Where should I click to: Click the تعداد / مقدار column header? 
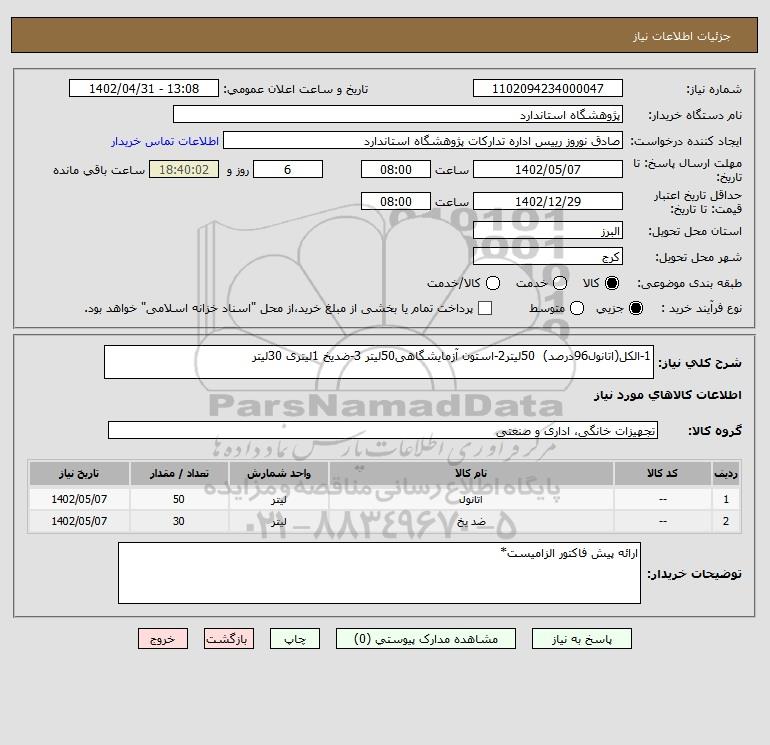(x=179, y=473)
